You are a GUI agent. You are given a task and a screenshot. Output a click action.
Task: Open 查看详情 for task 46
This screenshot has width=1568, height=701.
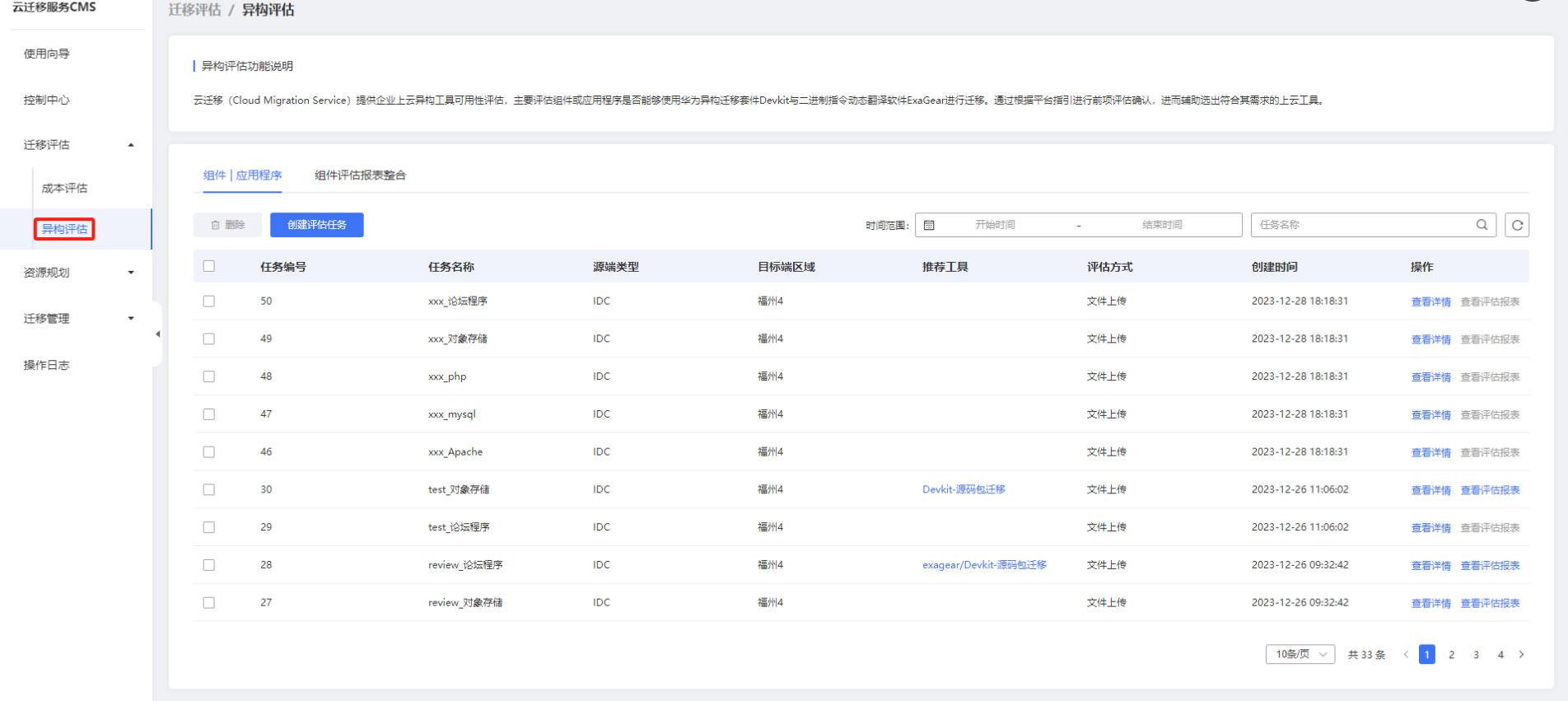tap(1431, 452)
